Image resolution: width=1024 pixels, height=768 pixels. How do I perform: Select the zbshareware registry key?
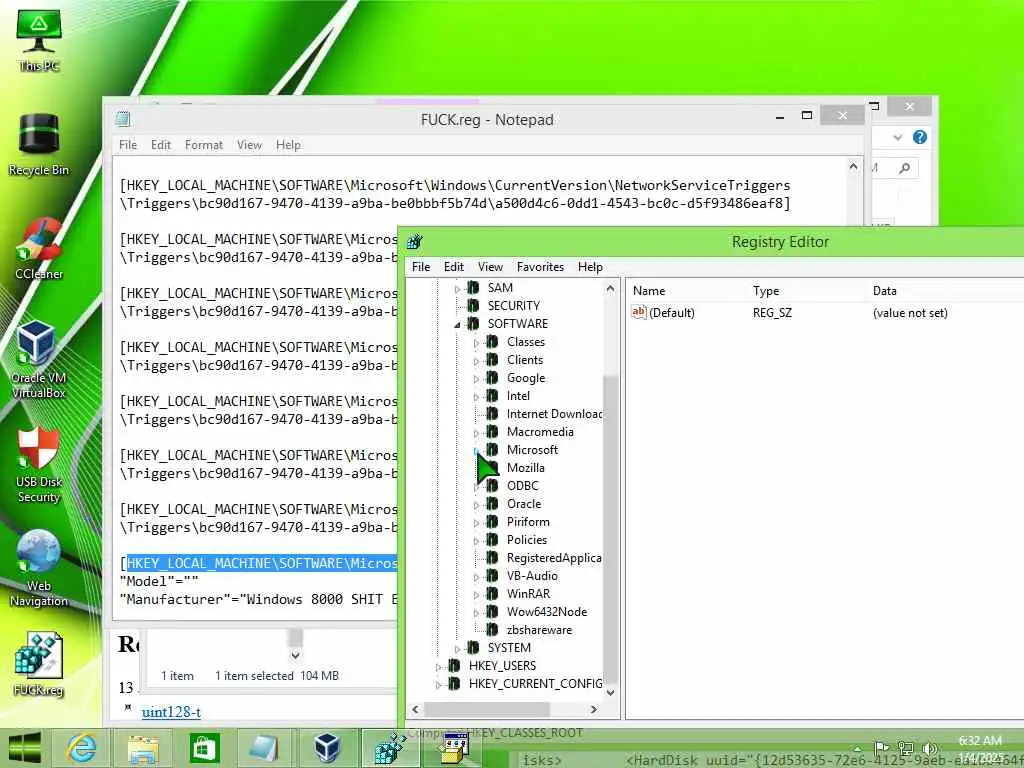pos(539,630)
